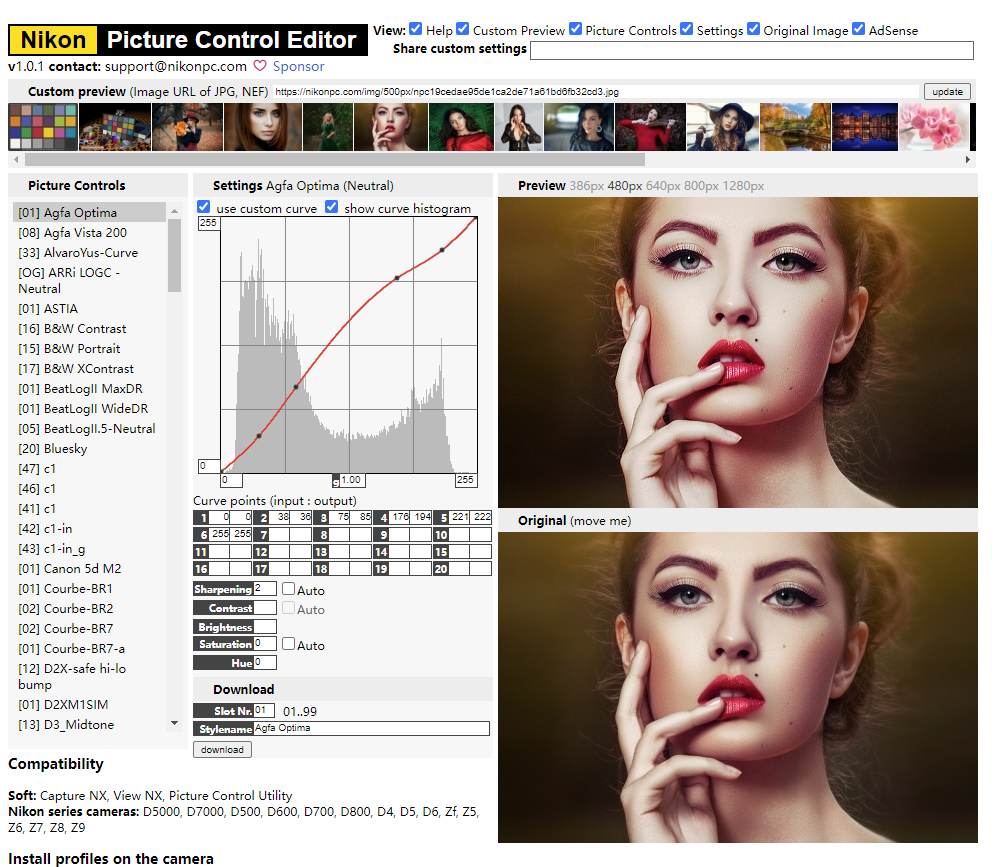Click the gamma 1.00 value box
This screenshot has height=867, width=997.
pos(352,481)
